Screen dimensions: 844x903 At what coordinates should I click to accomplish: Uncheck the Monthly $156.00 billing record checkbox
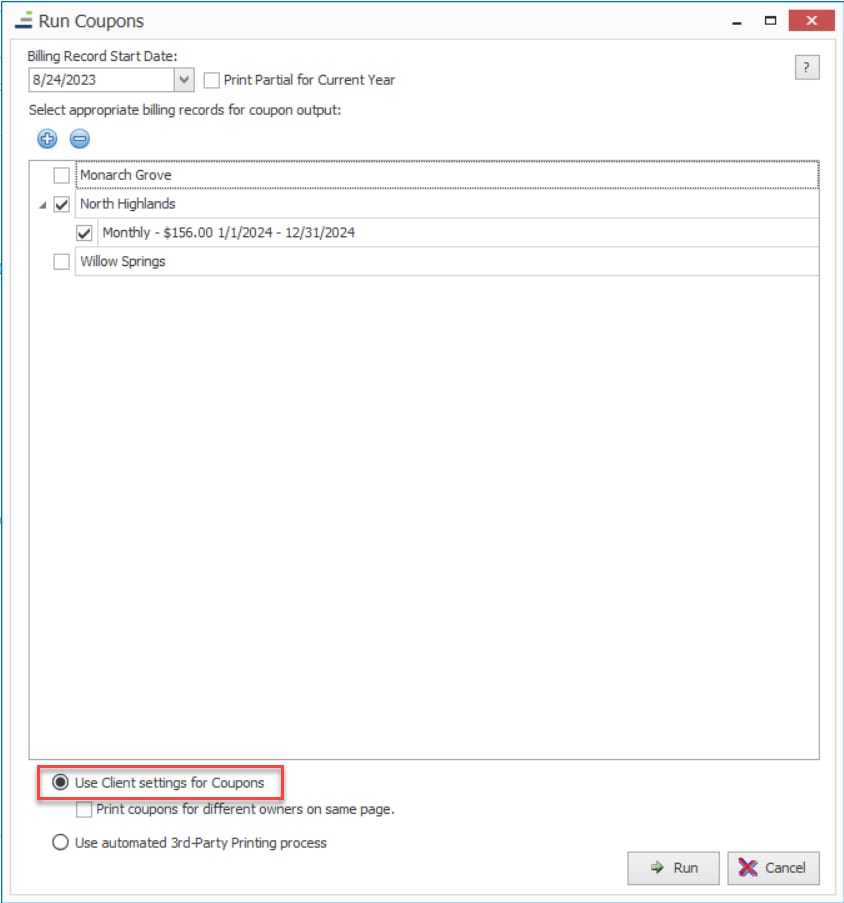pyautogui.click(x=84, y=233)
